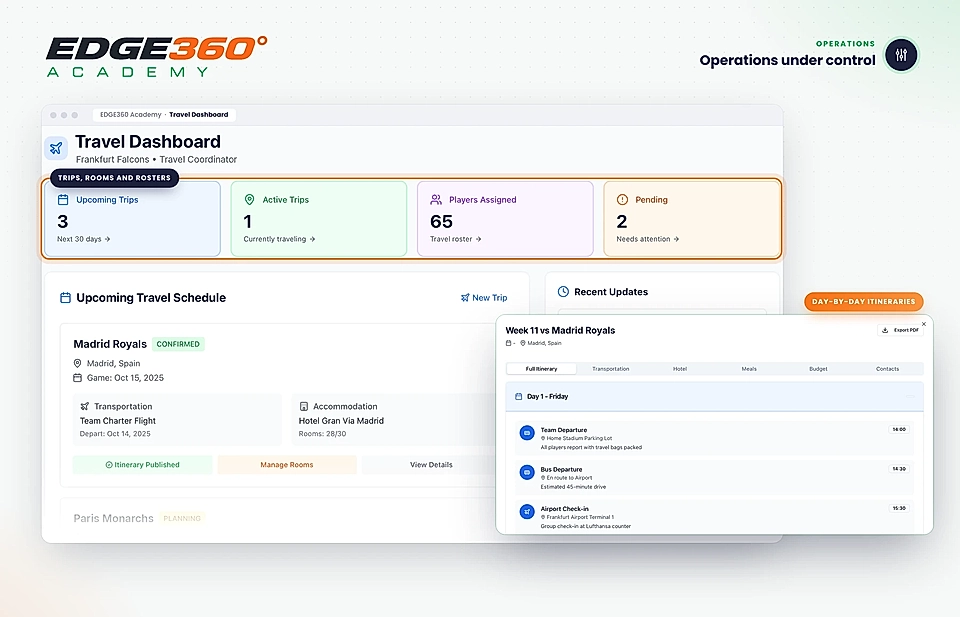
Task: Click the calendar icon beside Upcoming Travel Schedule
Action: pyautogui.click(x=66, y=298)
